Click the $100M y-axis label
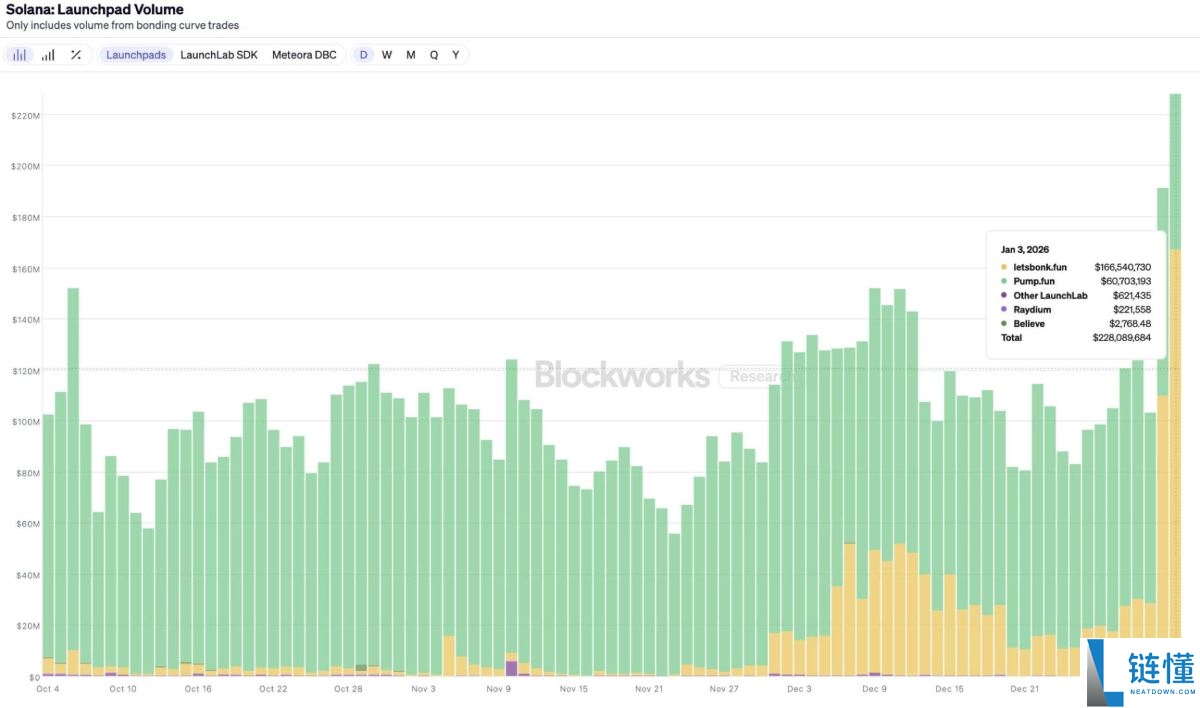Image resolution: width=1200 pixels, height=708 pixels. point(25,422)
